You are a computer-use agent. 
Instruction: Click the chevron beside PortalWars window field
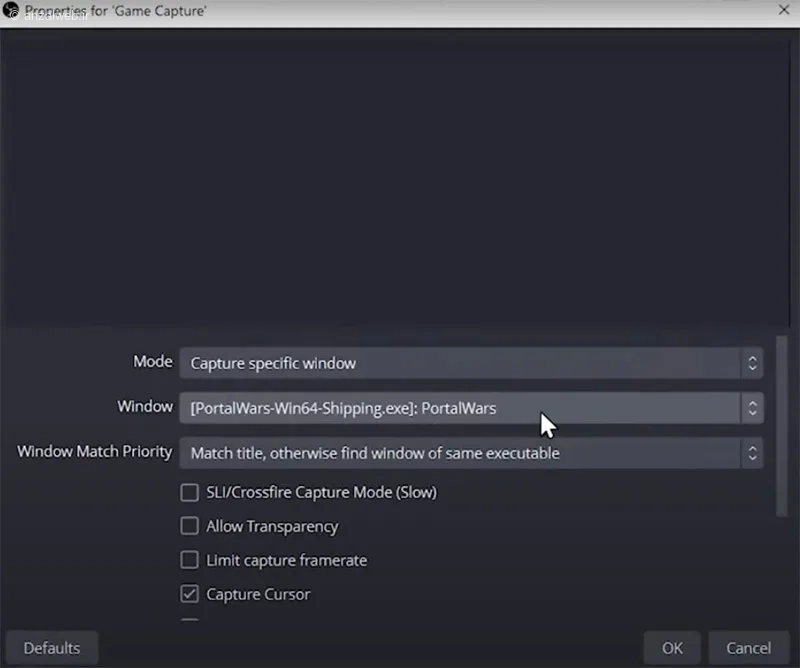753,408
